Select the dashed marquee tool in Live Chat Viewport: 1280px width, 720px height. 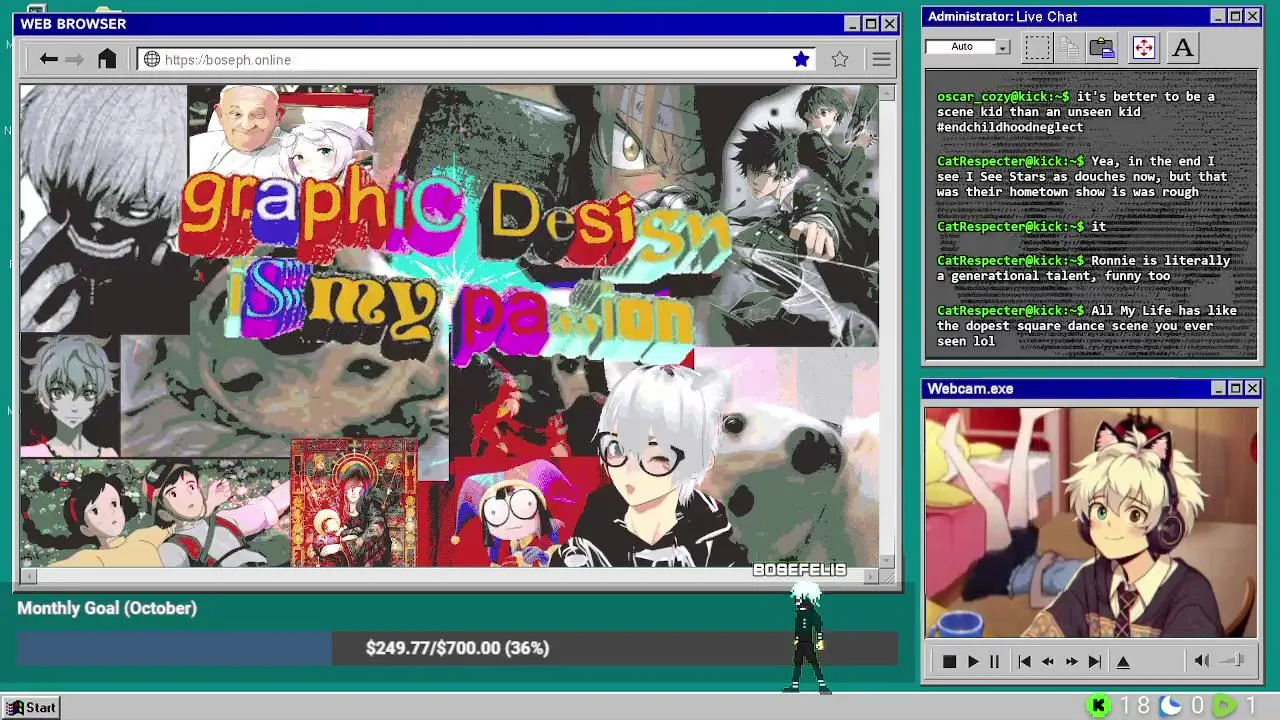1038,47
